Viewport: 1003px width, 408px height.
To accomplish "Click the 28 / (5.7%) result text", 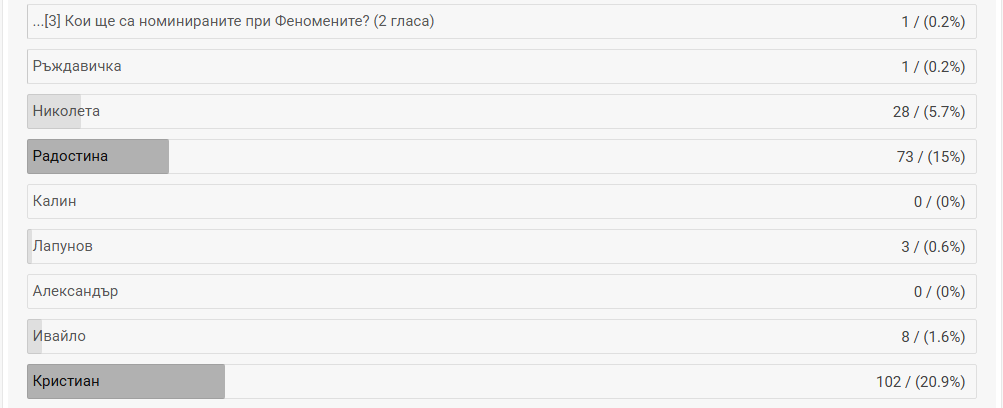I will [928, 111].
